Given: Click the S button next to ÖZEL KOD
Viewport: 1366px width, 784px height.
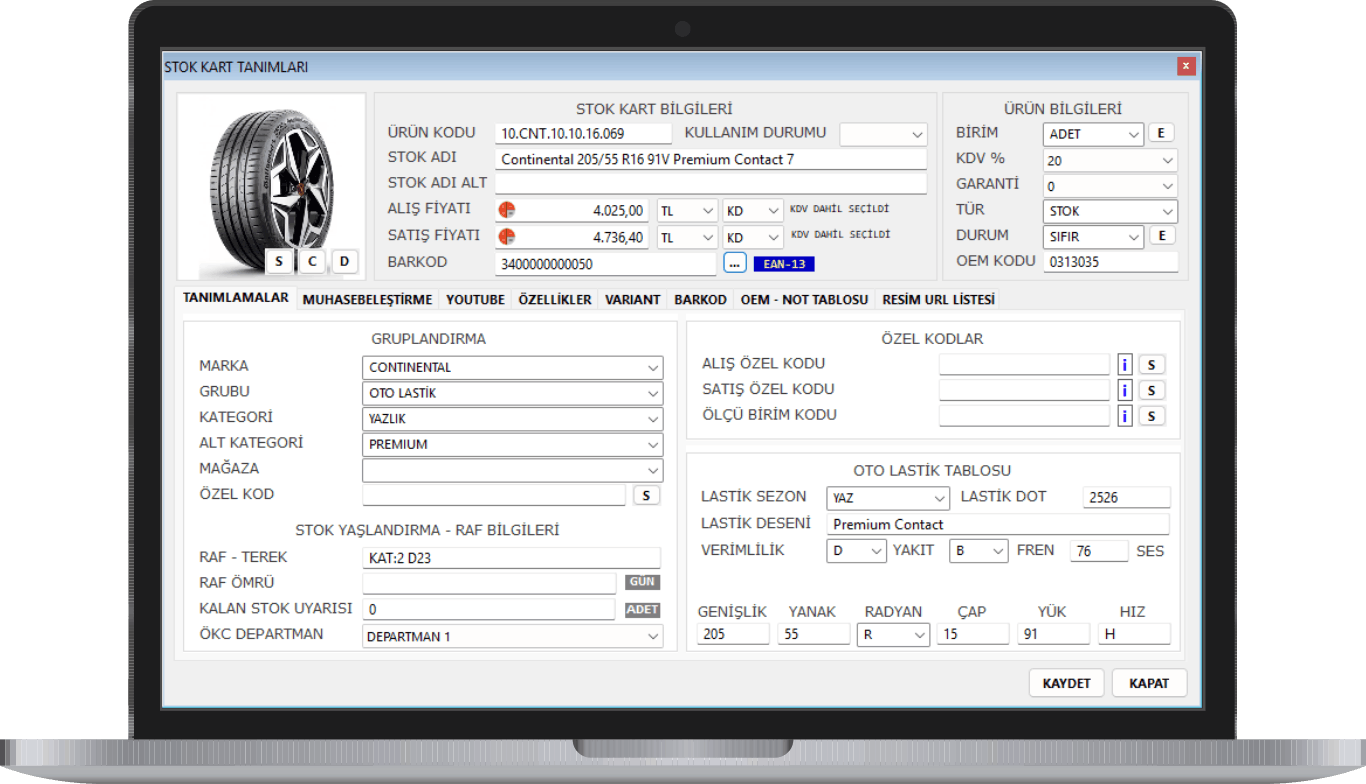Looking at the screenshot, I should point(646,495).
